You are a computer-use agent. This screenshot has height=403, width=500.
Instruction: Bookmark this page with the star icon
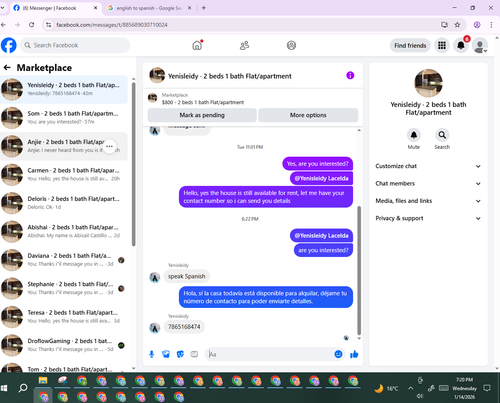[x=457, y=25]
